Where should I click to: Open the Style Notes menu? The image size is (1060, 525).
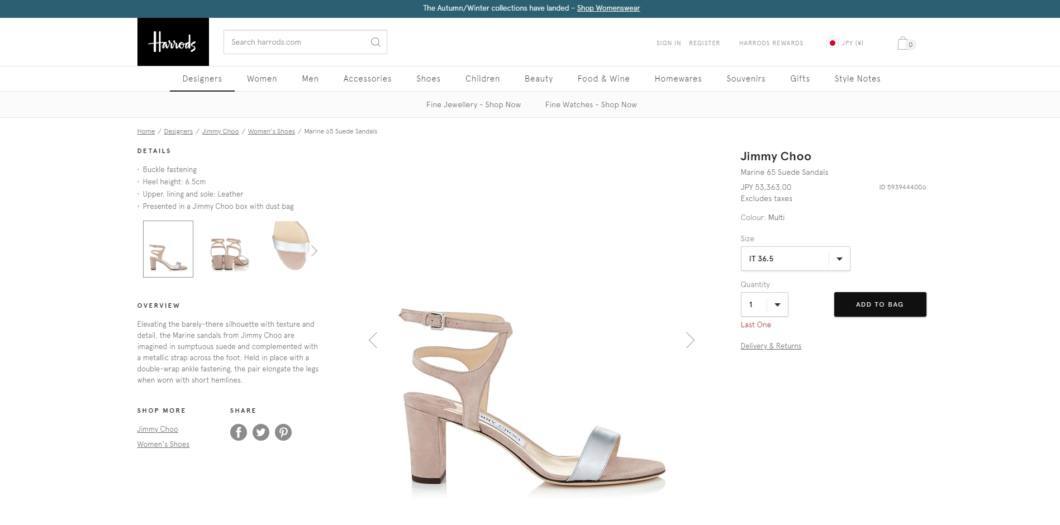click(x=857, y=78)
